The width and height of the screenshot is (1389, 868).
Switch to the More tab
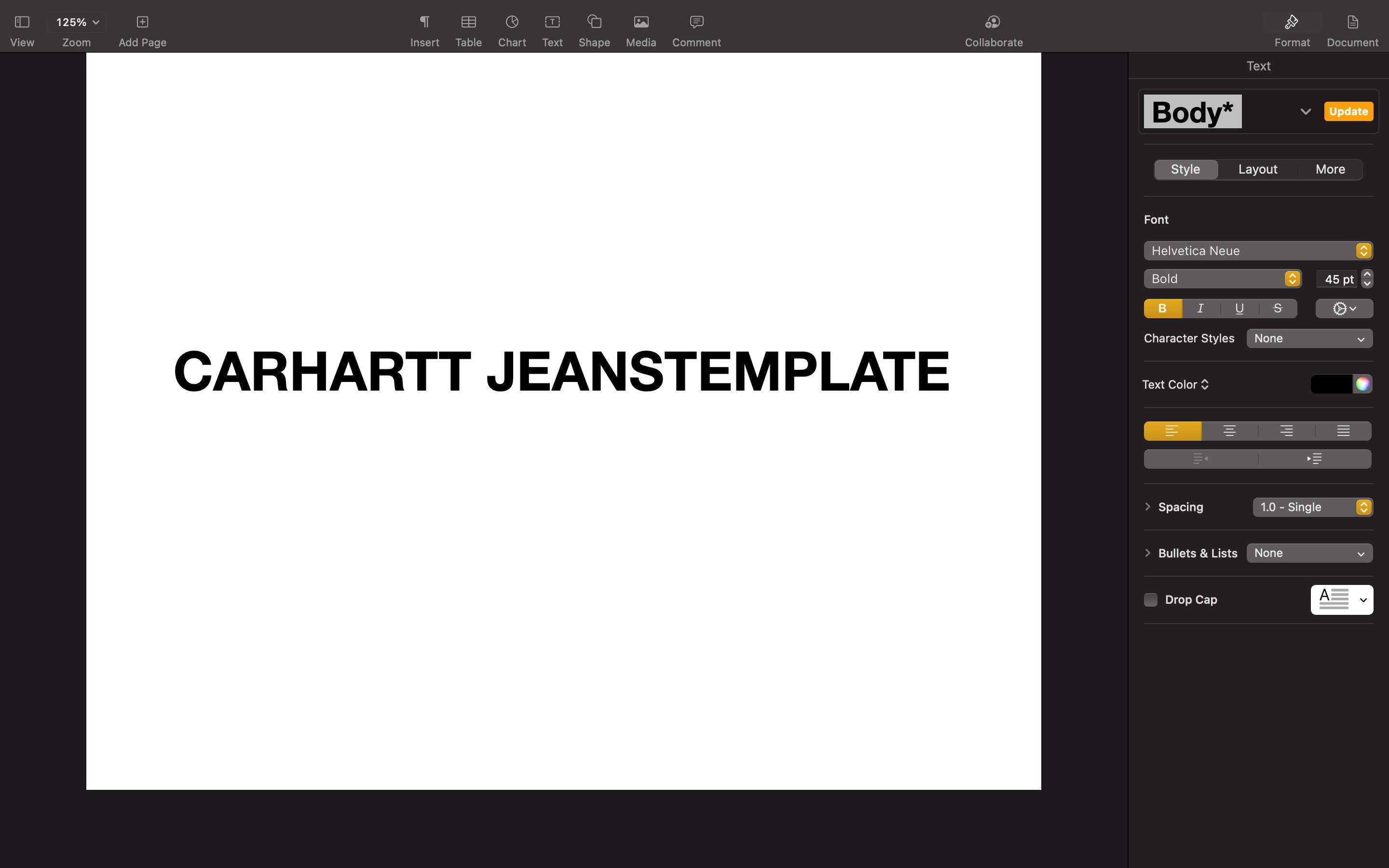tap(1330, 169)
